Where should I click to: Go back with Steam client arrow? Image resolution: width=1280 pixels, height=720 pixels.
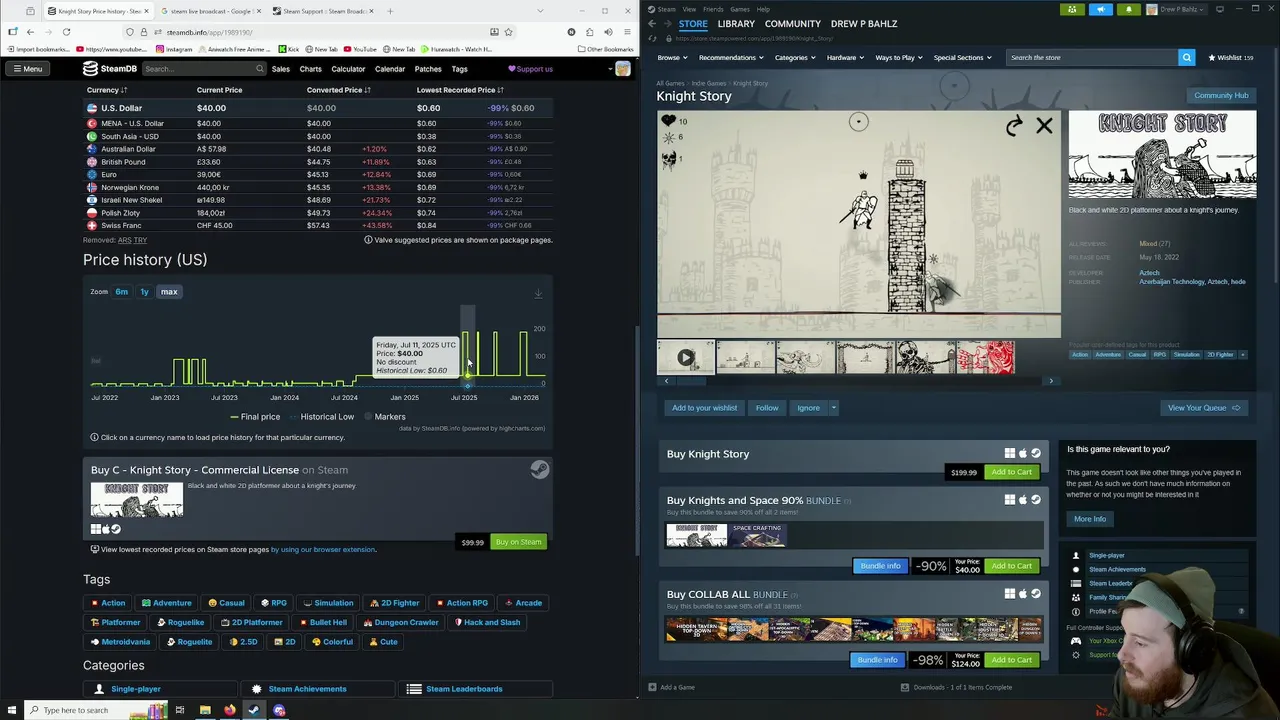click(652, 24)
